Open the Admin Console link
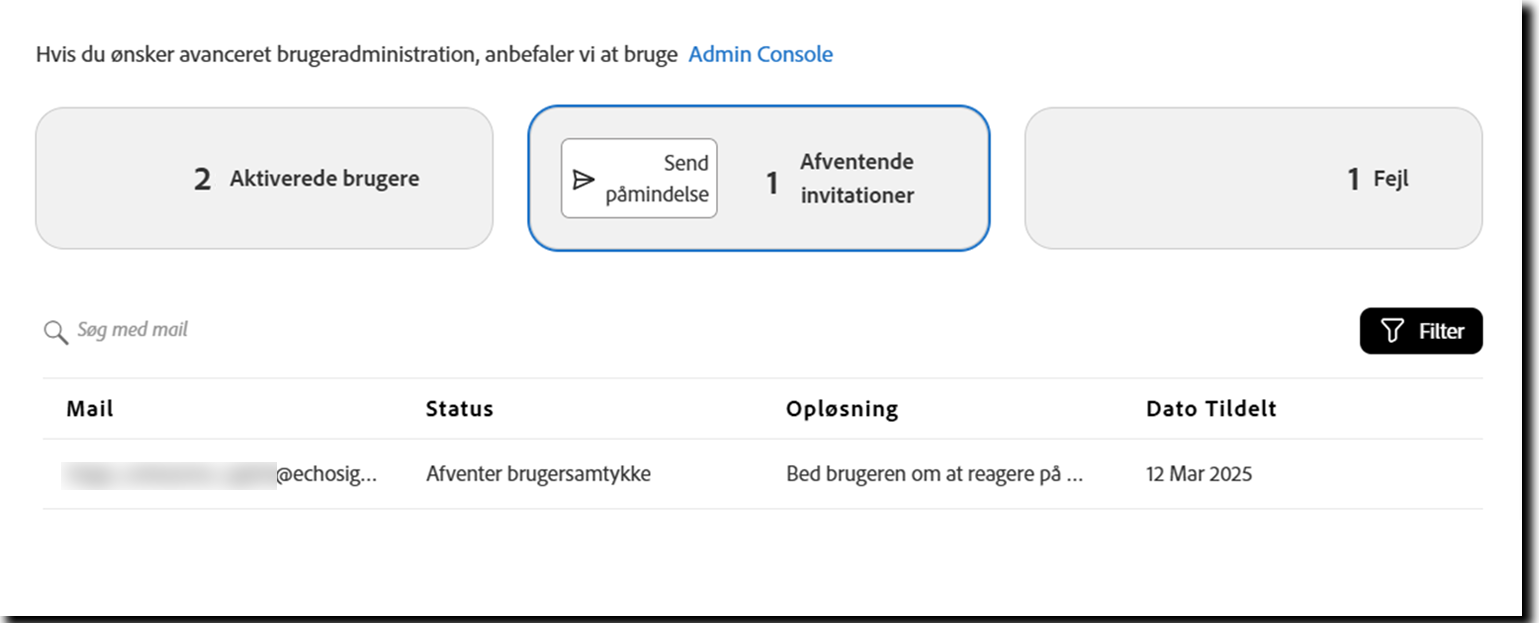1539x623 pixels. click(761, 54)
